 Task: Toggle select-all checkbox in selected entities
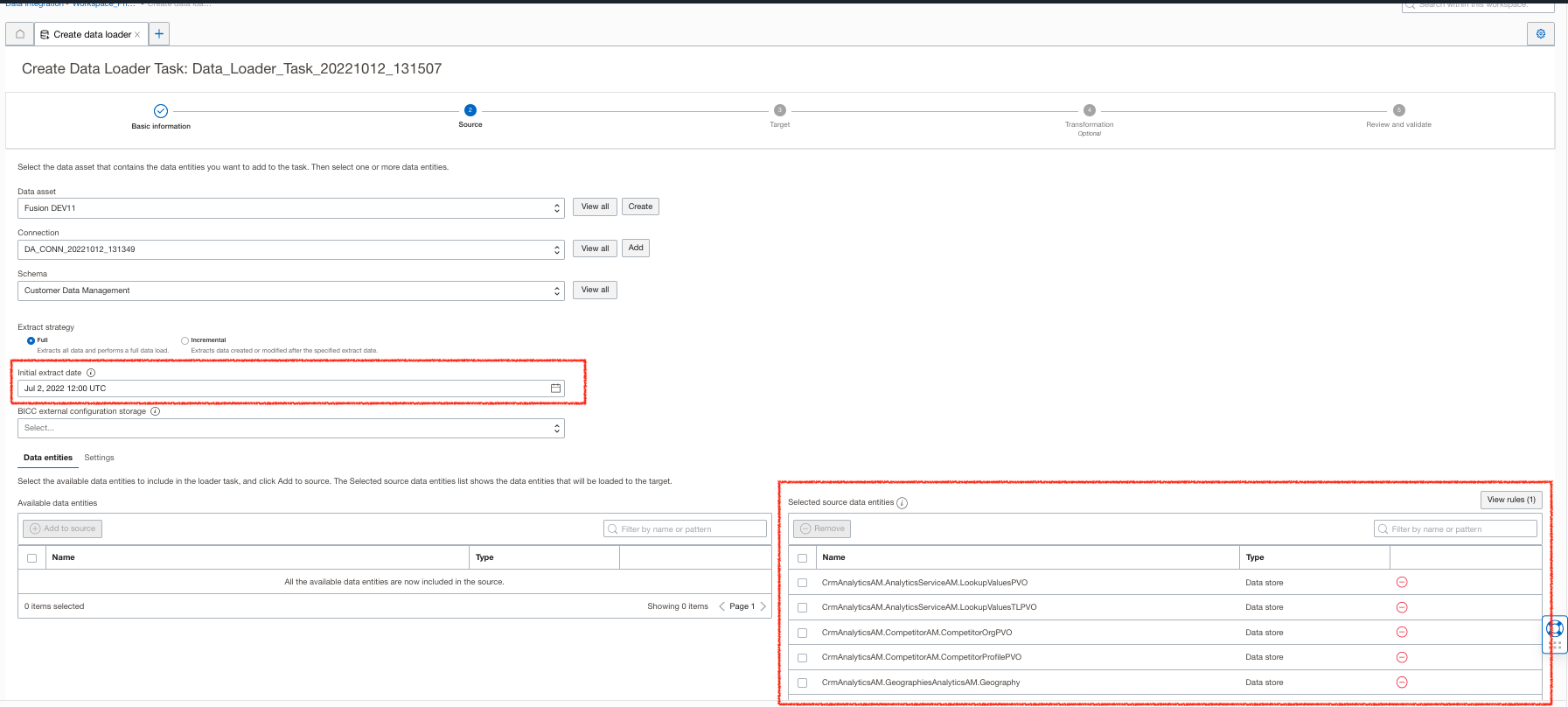click(802, 558)
